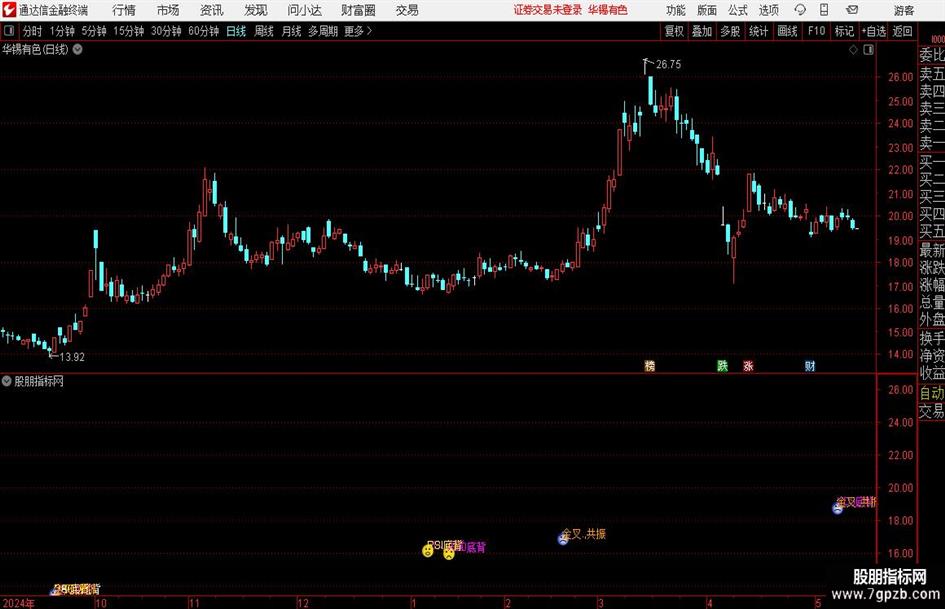
Task: Open the 公式 menu
Action: (738, 10)
